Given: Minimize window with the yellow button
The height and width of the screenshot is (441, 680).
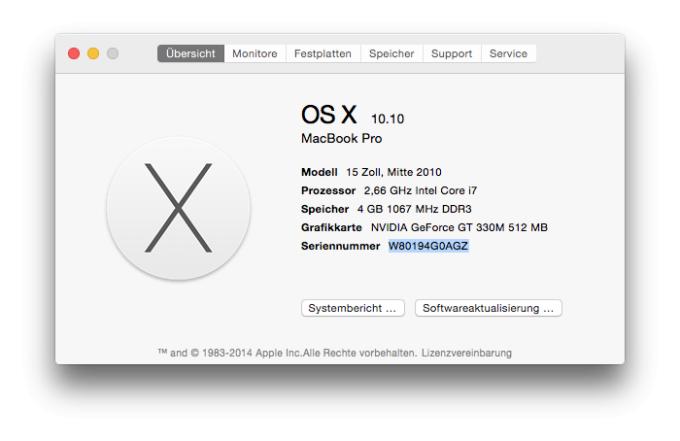Looking at the screenshot, I should point(93,53).
